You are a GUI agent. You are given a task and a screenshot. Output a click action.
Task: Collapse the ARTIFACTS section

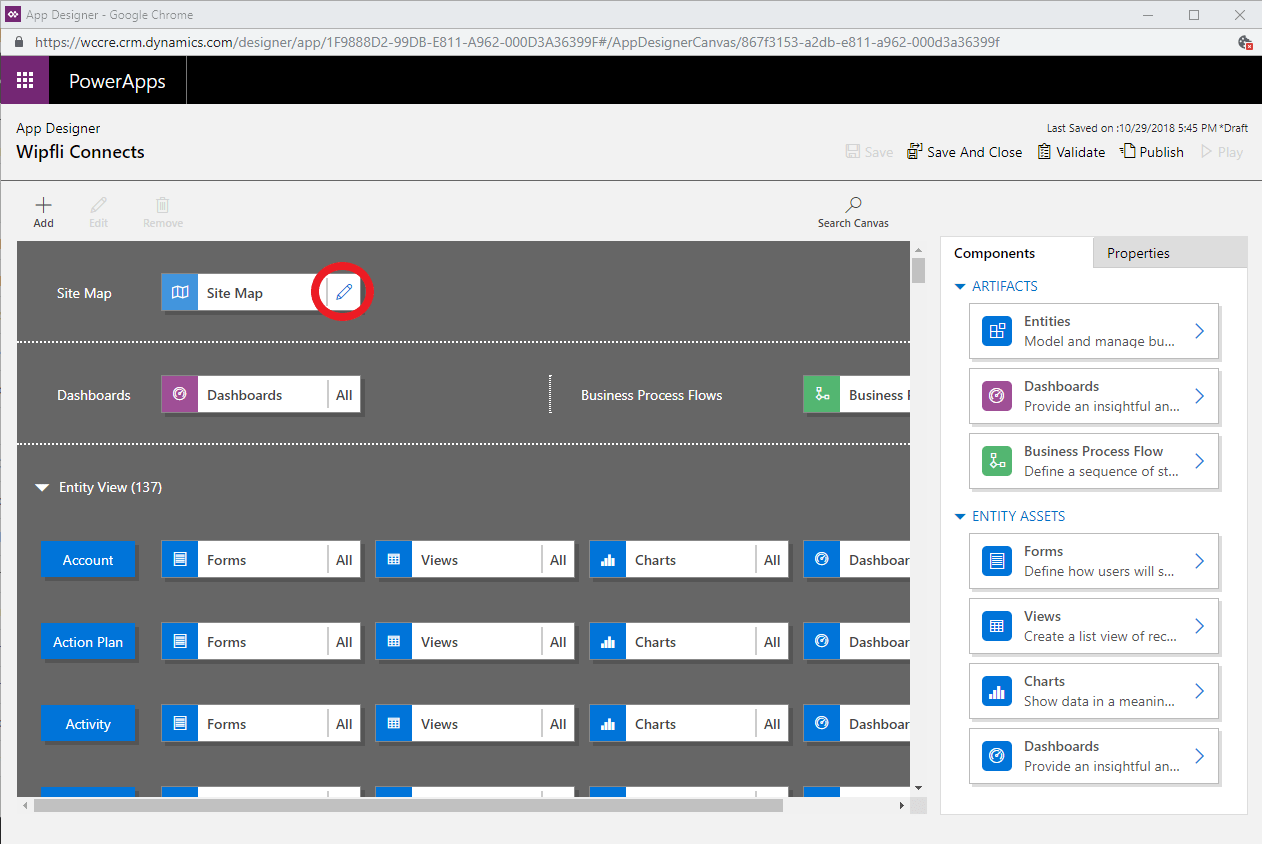coord(961,287)
